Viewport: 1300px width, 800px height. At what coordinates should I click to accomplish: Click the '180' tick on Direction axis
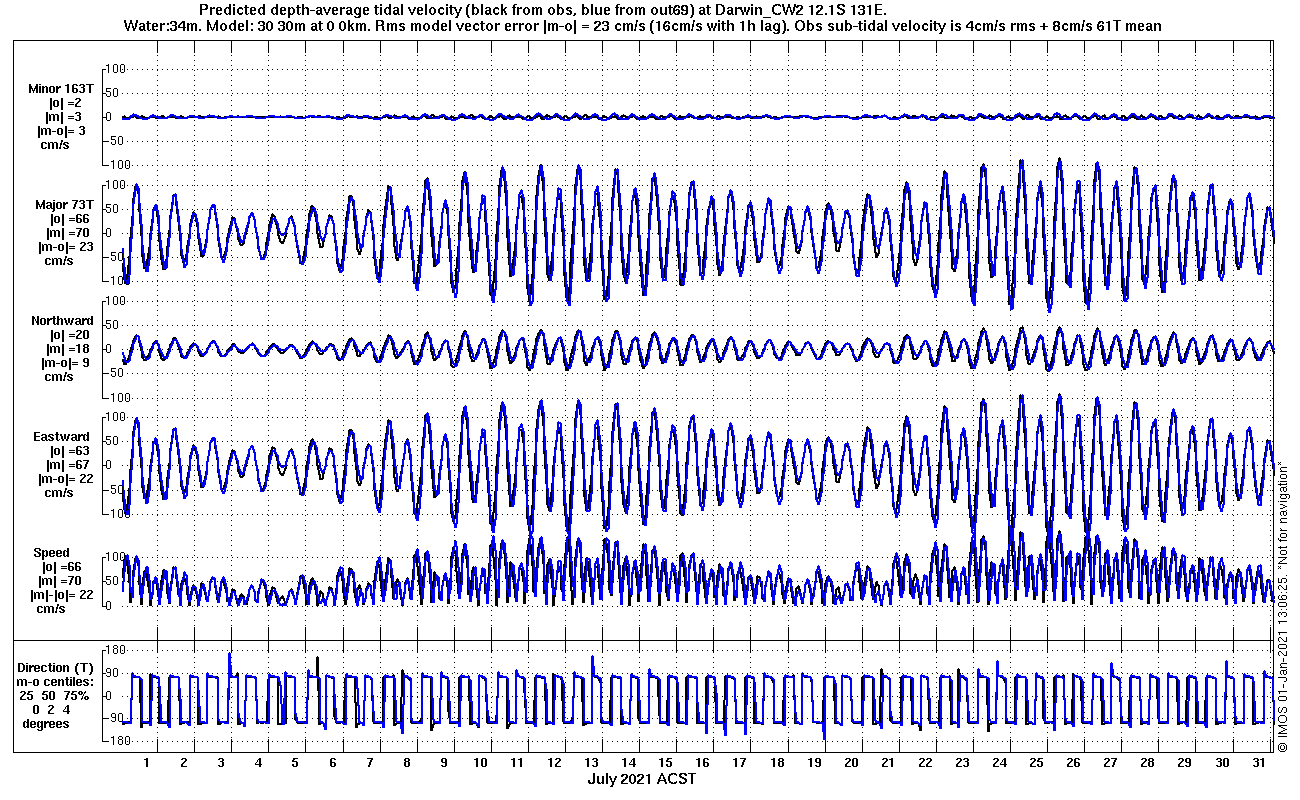(x=114, y=651)
